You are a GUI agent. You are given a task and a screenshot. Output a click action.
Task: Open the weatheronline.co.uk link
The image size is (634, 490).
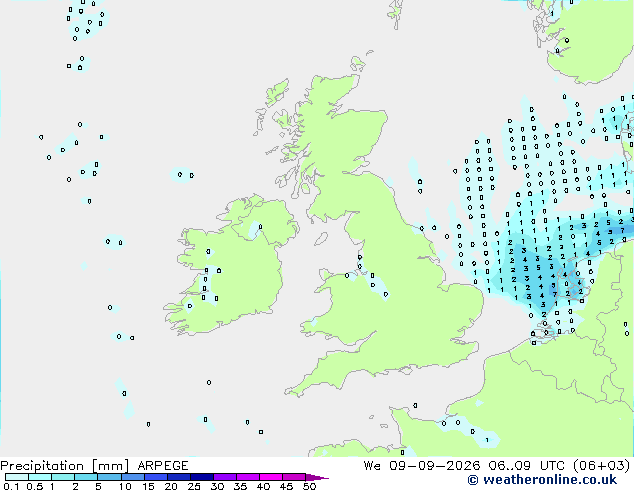(x=549, y=480)
